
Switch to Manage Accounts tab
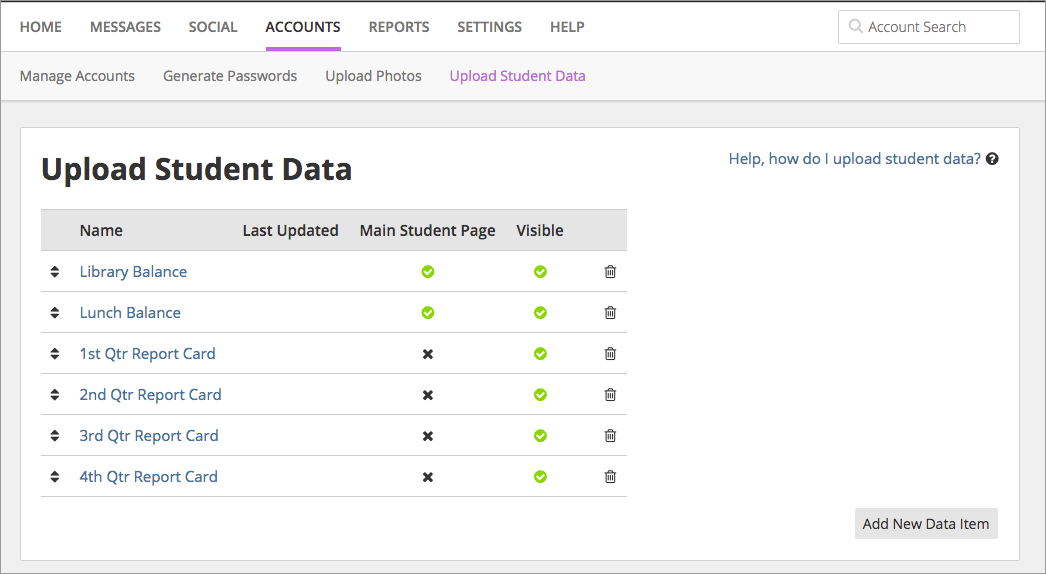point(77,76)
